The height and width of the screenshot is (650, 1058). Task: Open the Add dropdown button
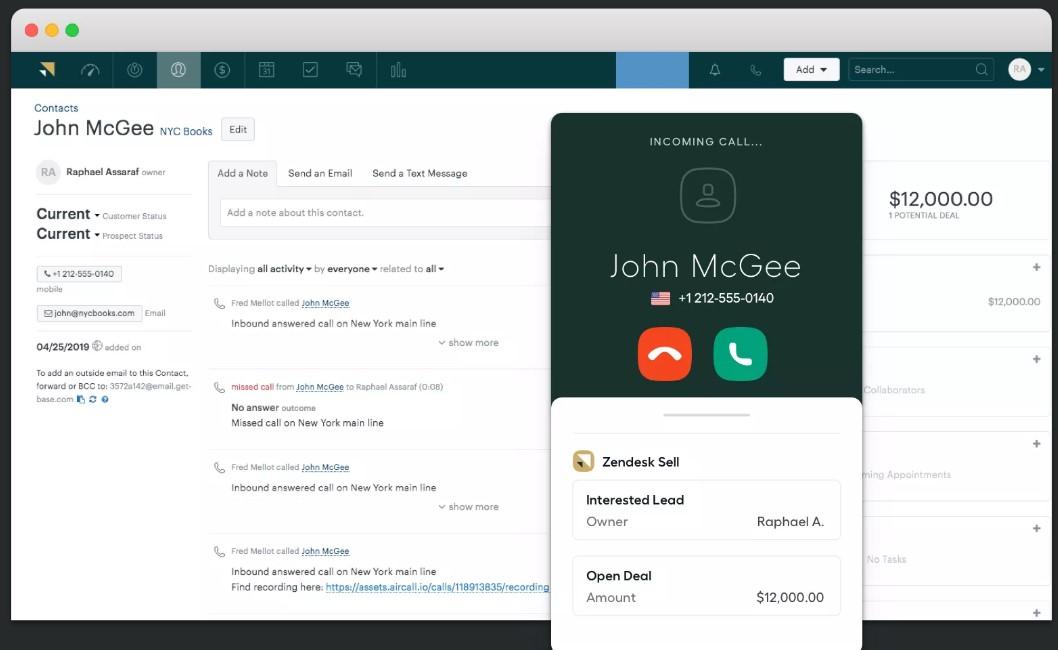811,70
